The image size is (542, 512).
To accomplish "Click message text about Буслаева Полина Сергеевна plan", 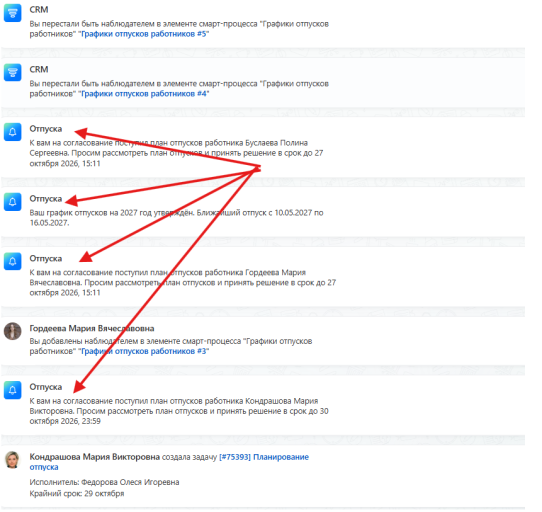I will [176, 153].
